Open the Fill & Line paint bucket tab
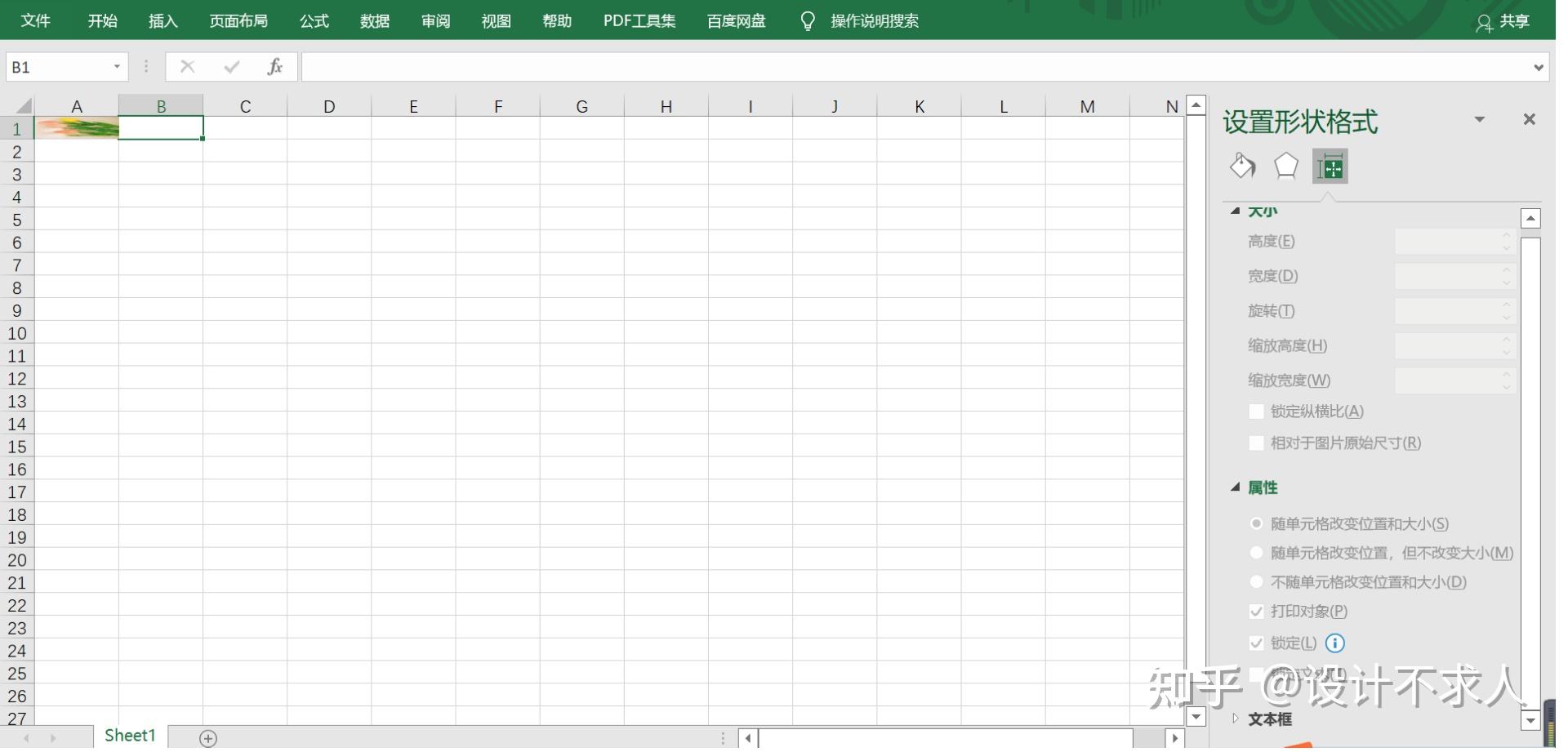 (x=1242, y=167)
